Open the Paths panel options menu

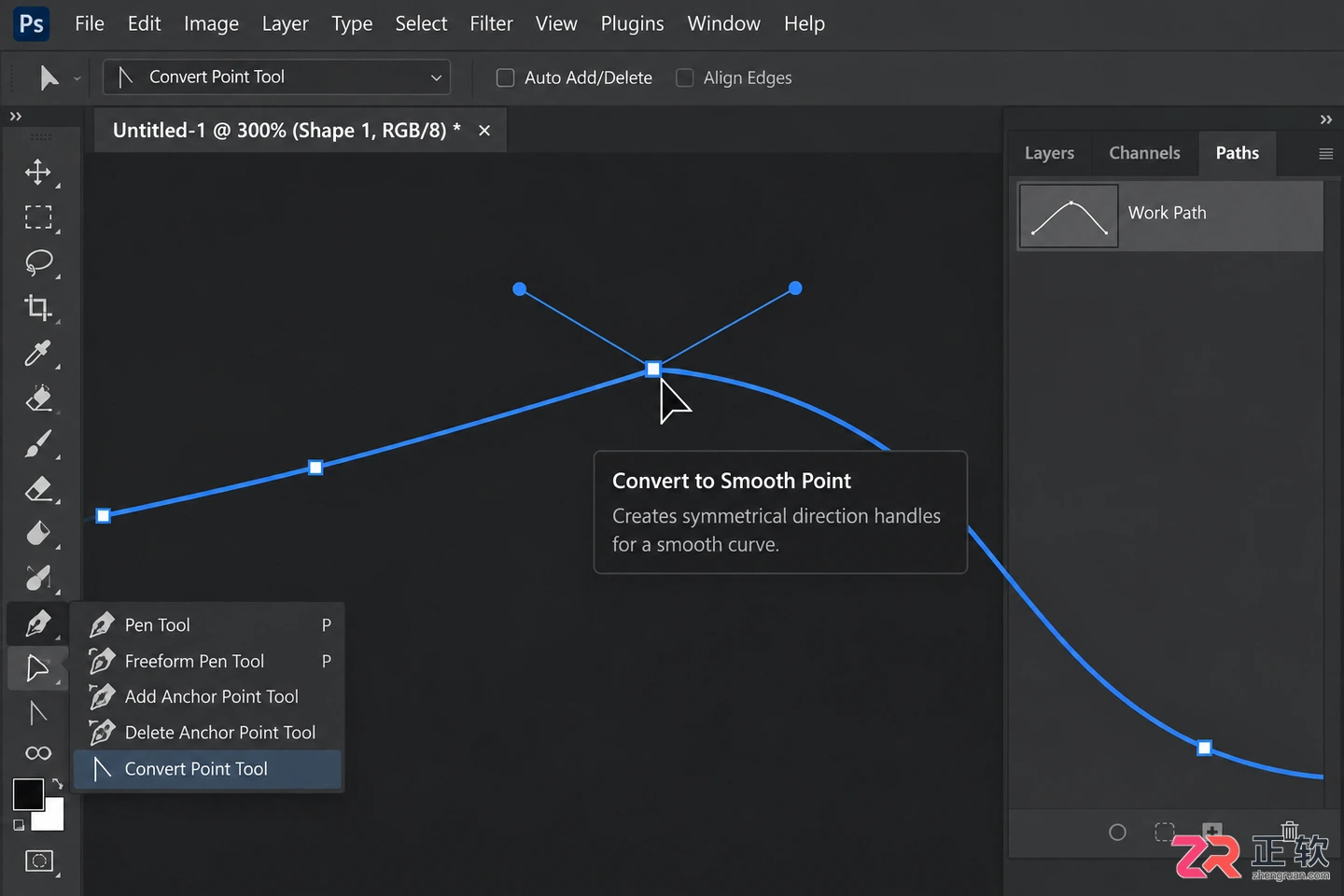[x=1325, y=154]
